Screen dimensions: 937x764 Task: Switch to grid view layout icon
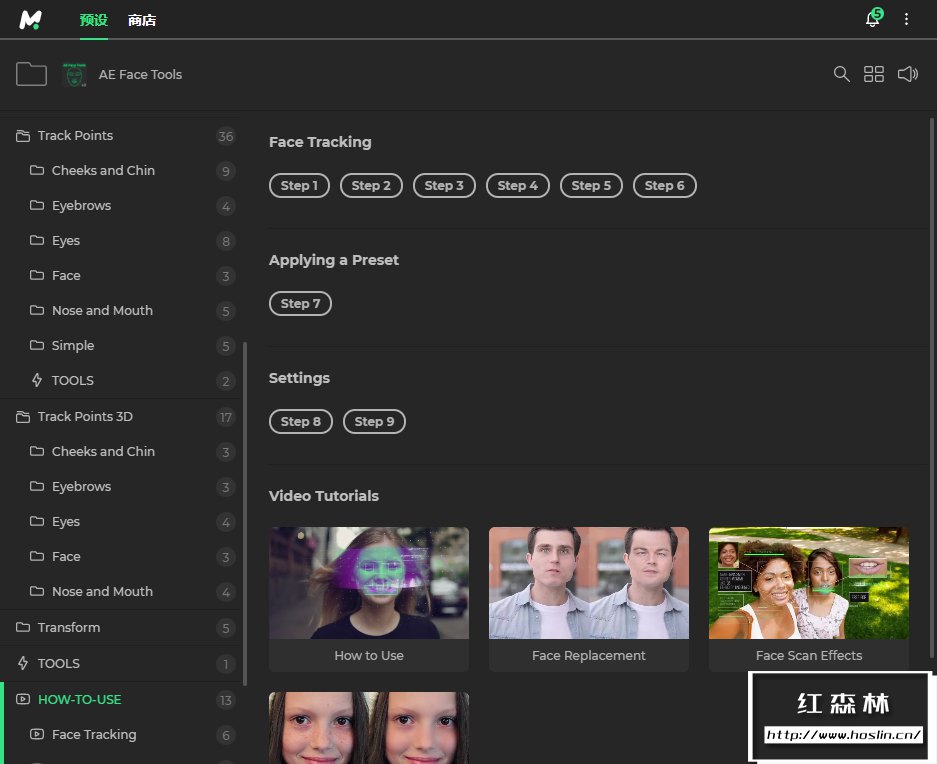pyautogui.click(x=874, y=74)
